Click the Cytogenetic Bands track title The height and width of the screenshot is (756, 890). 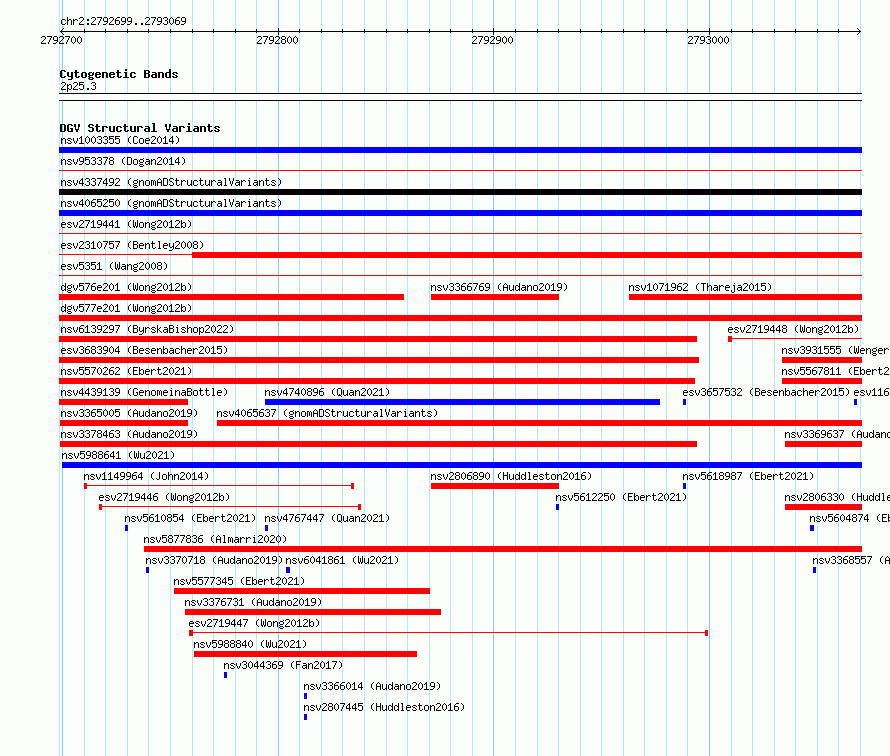pos(119,74)
